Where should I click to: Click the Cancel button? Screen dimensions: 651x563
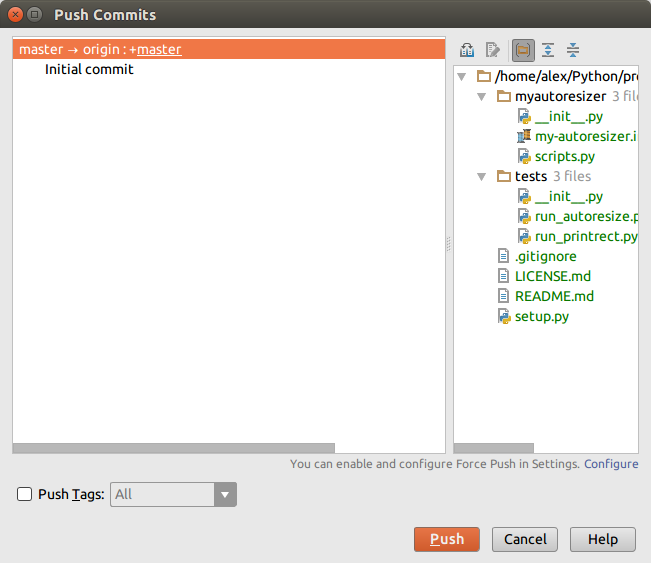[x=525, y=539]
